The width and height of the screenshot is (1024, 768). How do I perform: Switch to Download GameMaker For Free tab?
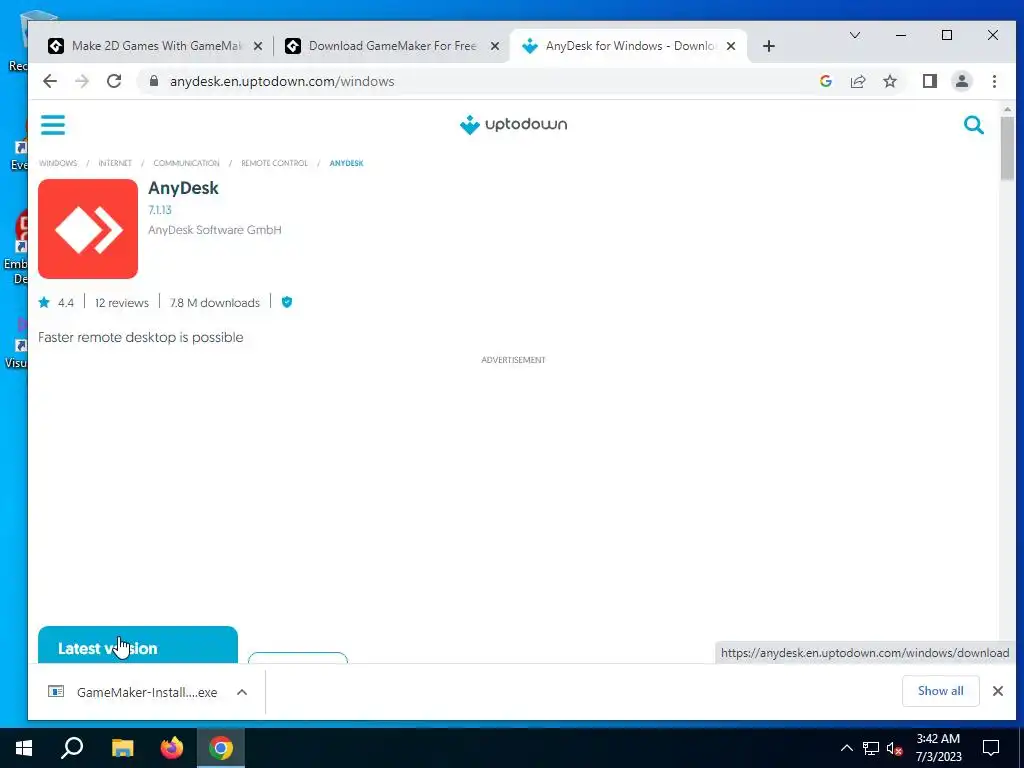393,46
